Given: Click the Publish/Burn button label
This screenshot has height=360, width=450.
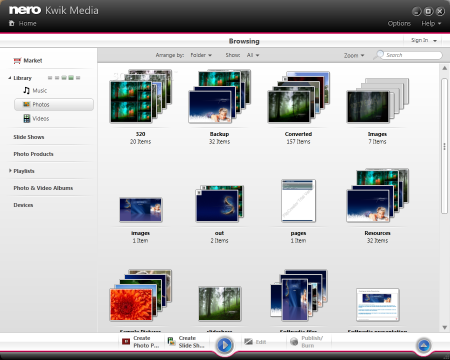Looking at the screenshot, I should click(312, 342).
